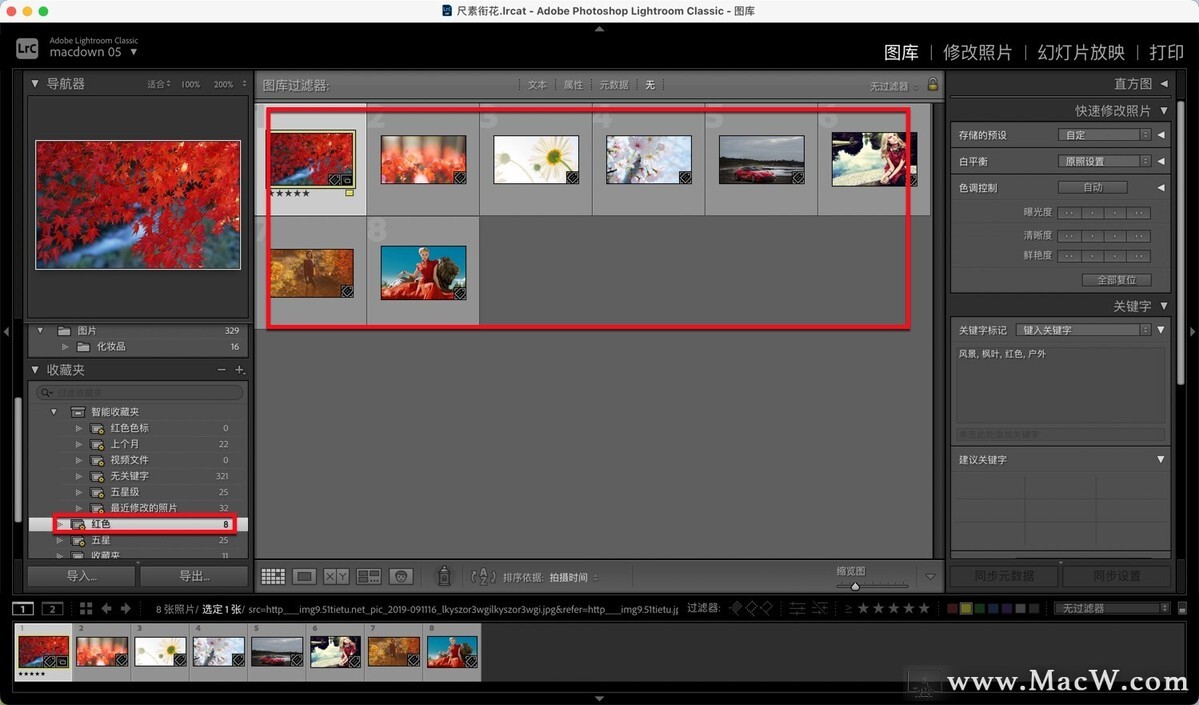Click the filmstrip grid shortcut icon

pos(86,609)
